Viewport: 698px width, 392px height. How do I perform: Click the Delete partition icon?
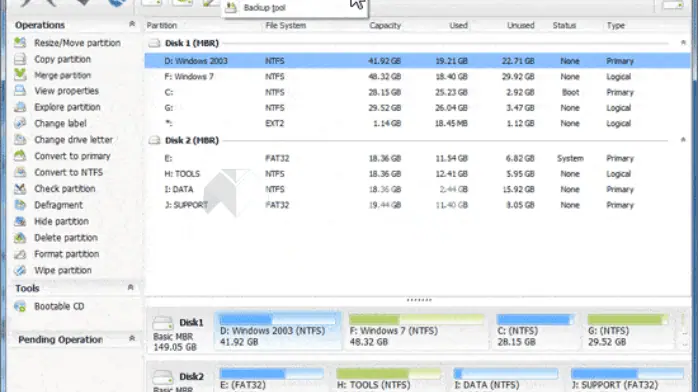click(20, 238)
